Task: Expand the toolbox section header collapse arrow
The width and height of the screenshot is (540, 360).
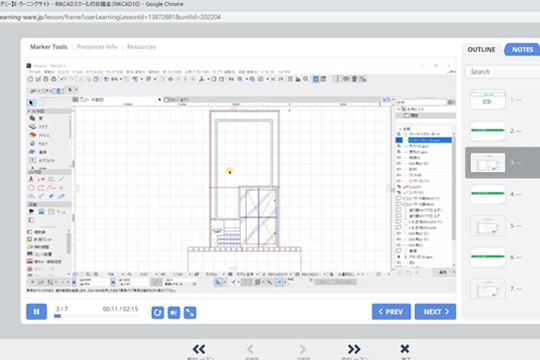Action: pyautogui.click(x=29, y=112)
